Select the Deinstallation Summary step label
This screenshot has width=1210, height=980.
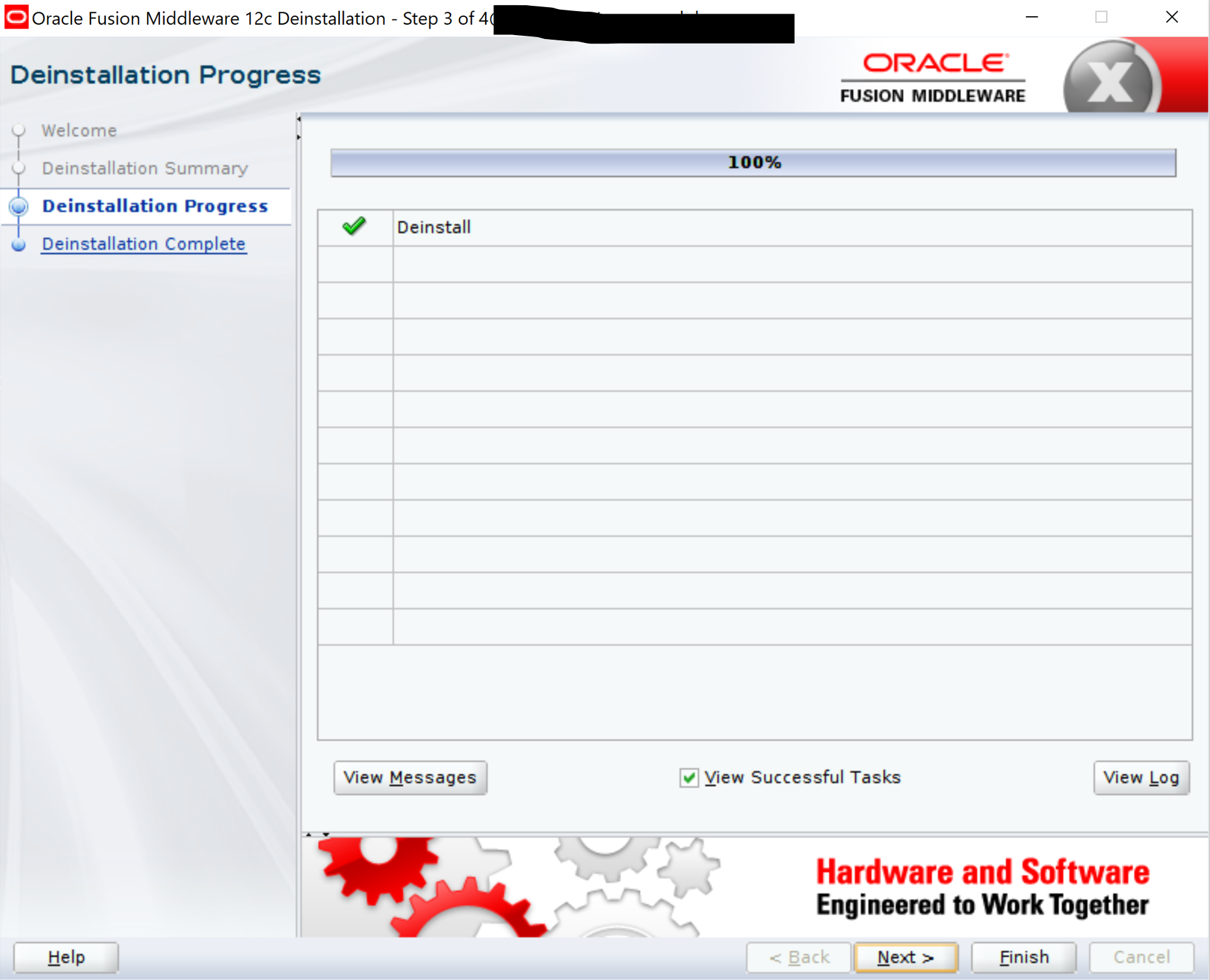(x=144, y=168)
